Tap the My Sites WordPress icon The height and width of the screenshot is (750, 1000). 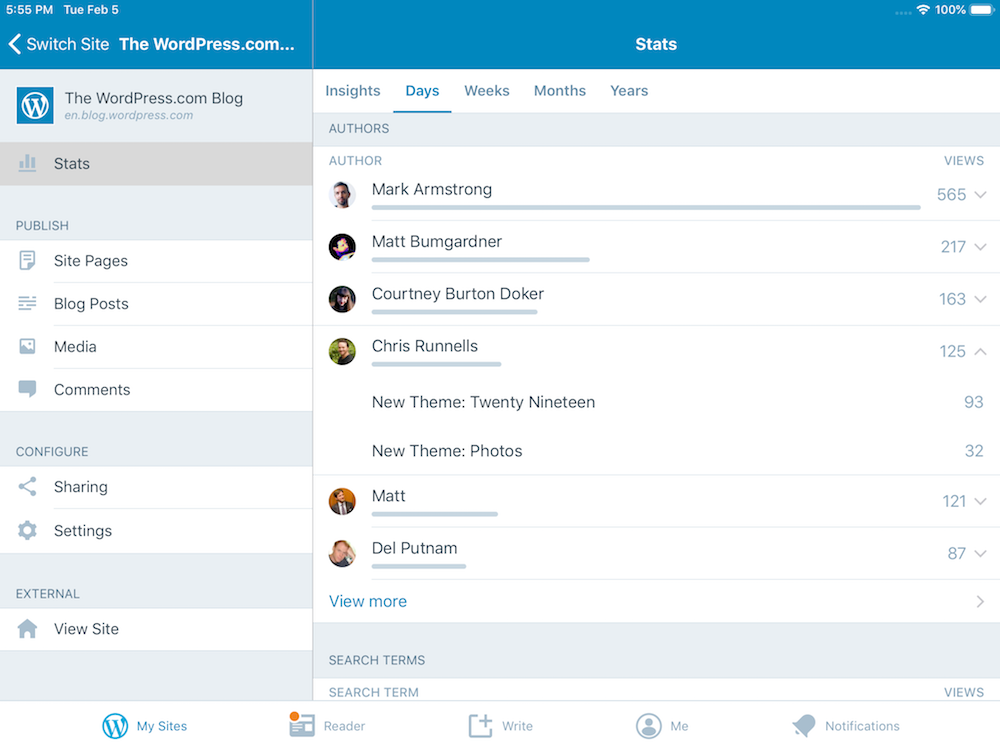coord(115,726)
